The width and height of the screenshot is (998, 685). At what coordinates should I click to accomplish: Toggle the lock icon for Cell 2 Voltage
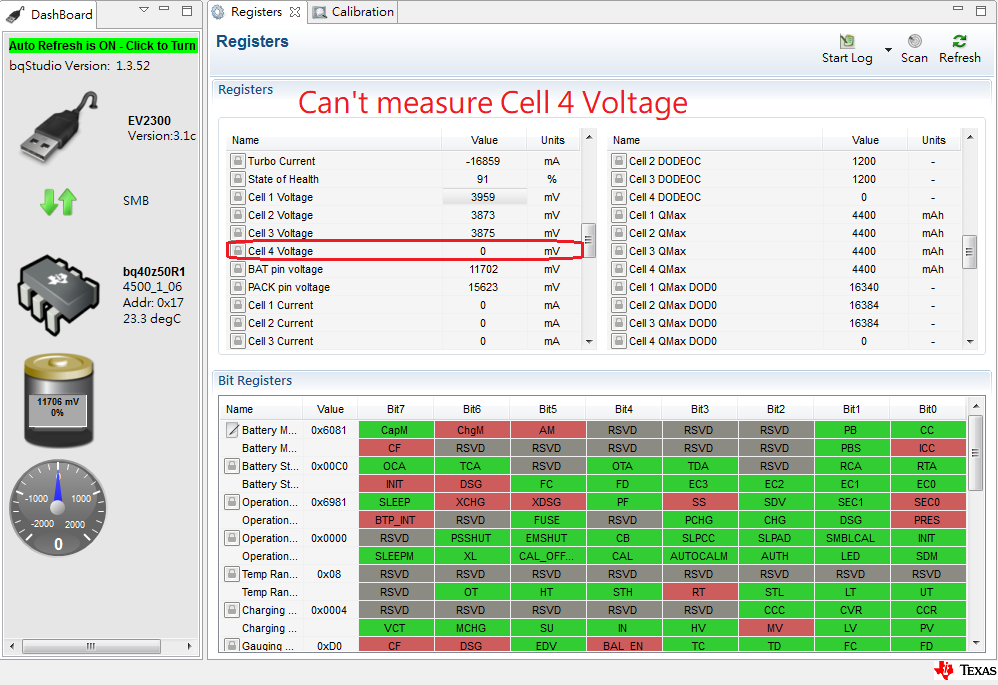pos(237,215)
